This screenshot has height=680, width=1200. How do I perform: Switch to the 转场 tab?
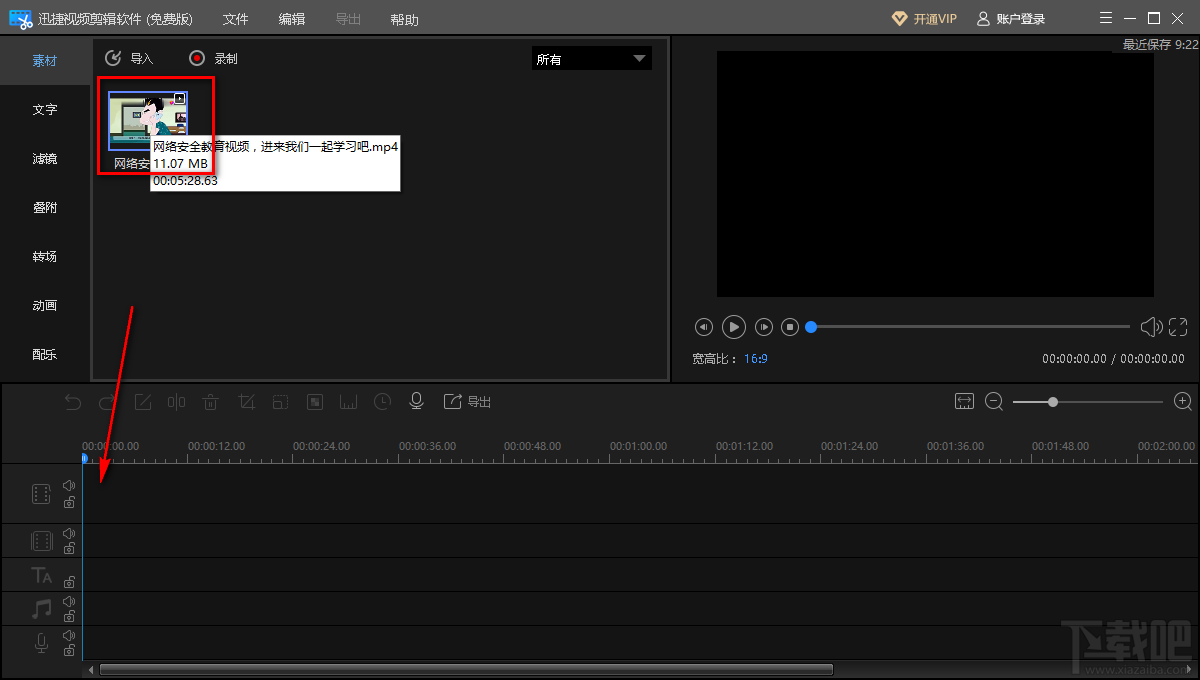[x=45, y=257]
